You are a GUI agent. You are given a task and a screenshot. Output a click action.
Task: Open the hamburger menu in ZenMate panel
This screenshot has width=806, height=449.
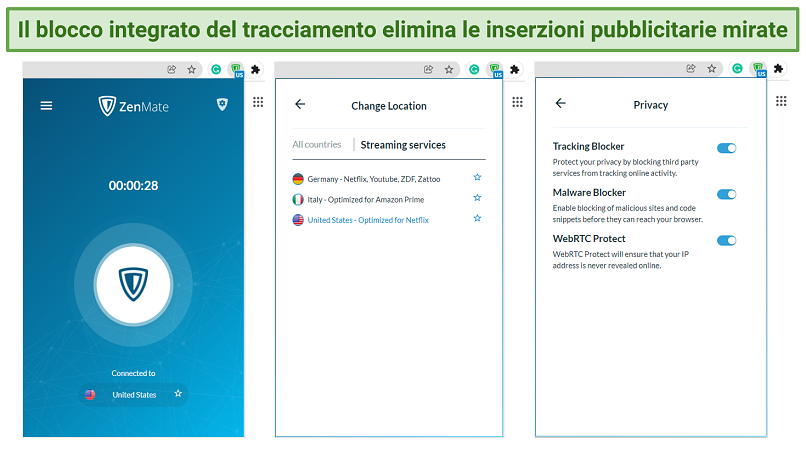[x=46, y=105]
